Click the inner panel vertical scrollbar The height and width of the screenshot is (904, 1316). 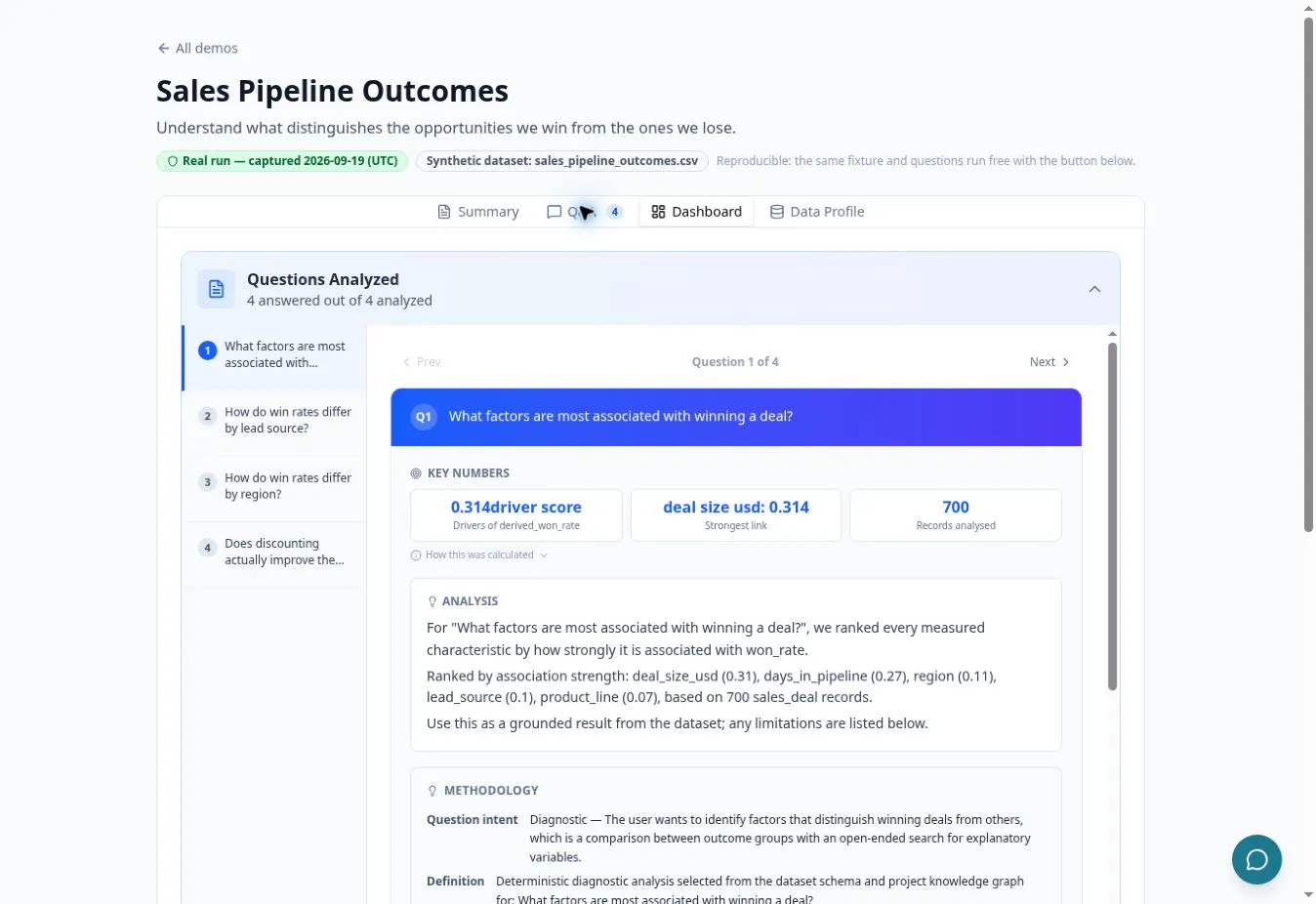1112,517
